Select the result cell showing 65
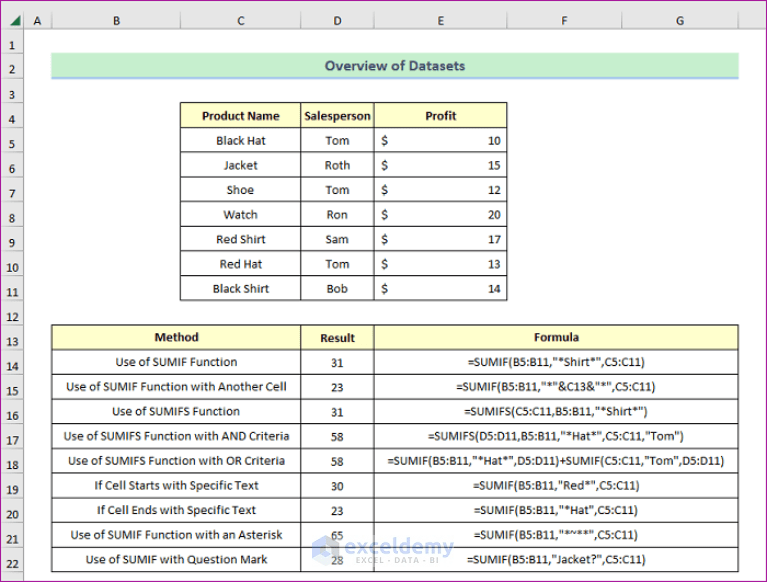767x582 pixels. point(338,535)
